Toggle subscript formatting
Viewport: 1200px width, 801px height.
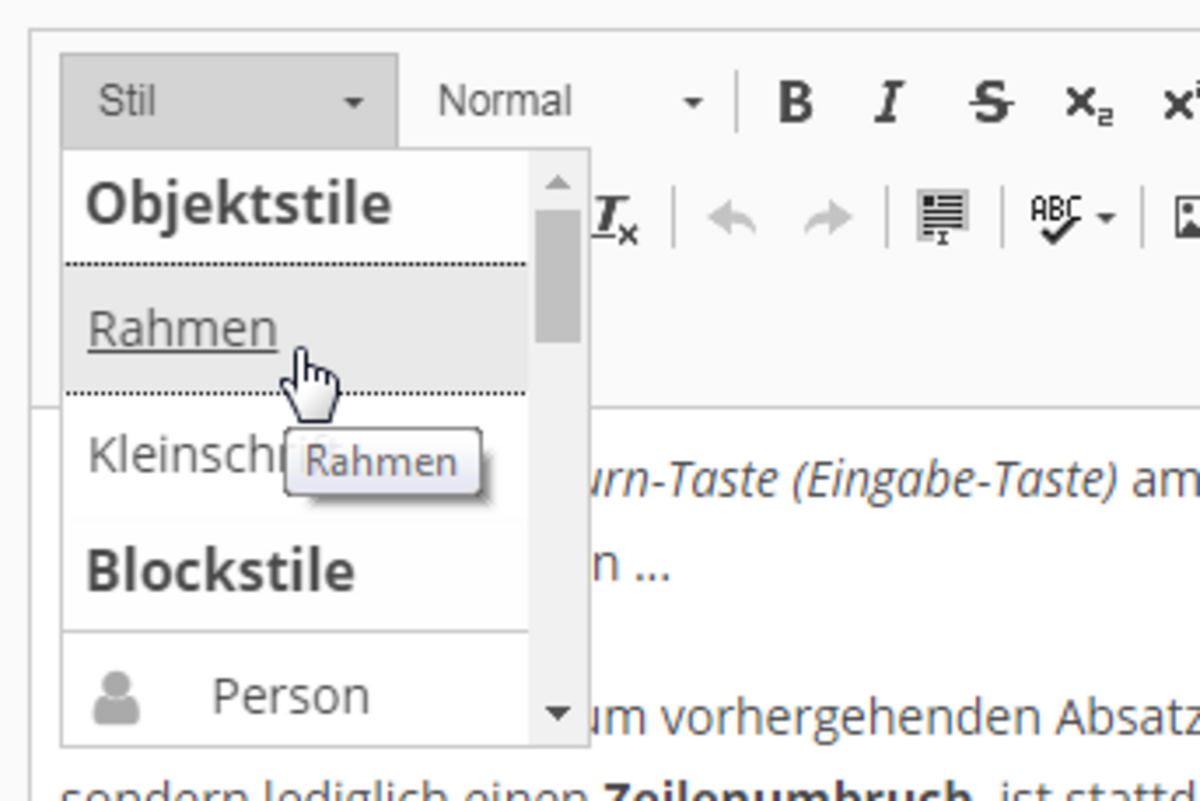click(1089, 102)
